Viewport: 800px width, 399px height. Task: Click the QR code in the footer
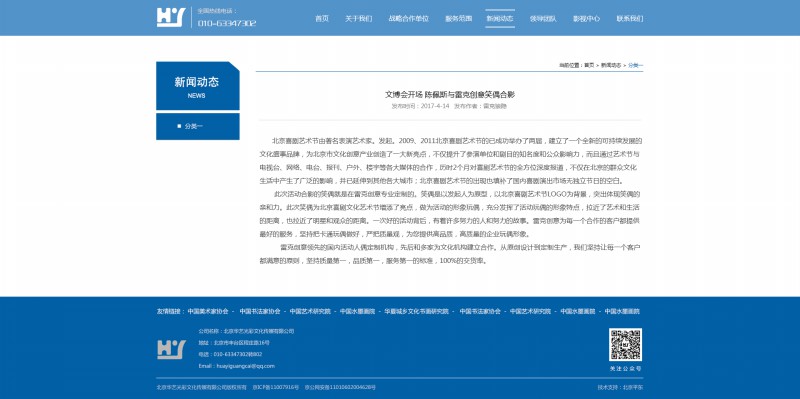(x=625, y=345)
